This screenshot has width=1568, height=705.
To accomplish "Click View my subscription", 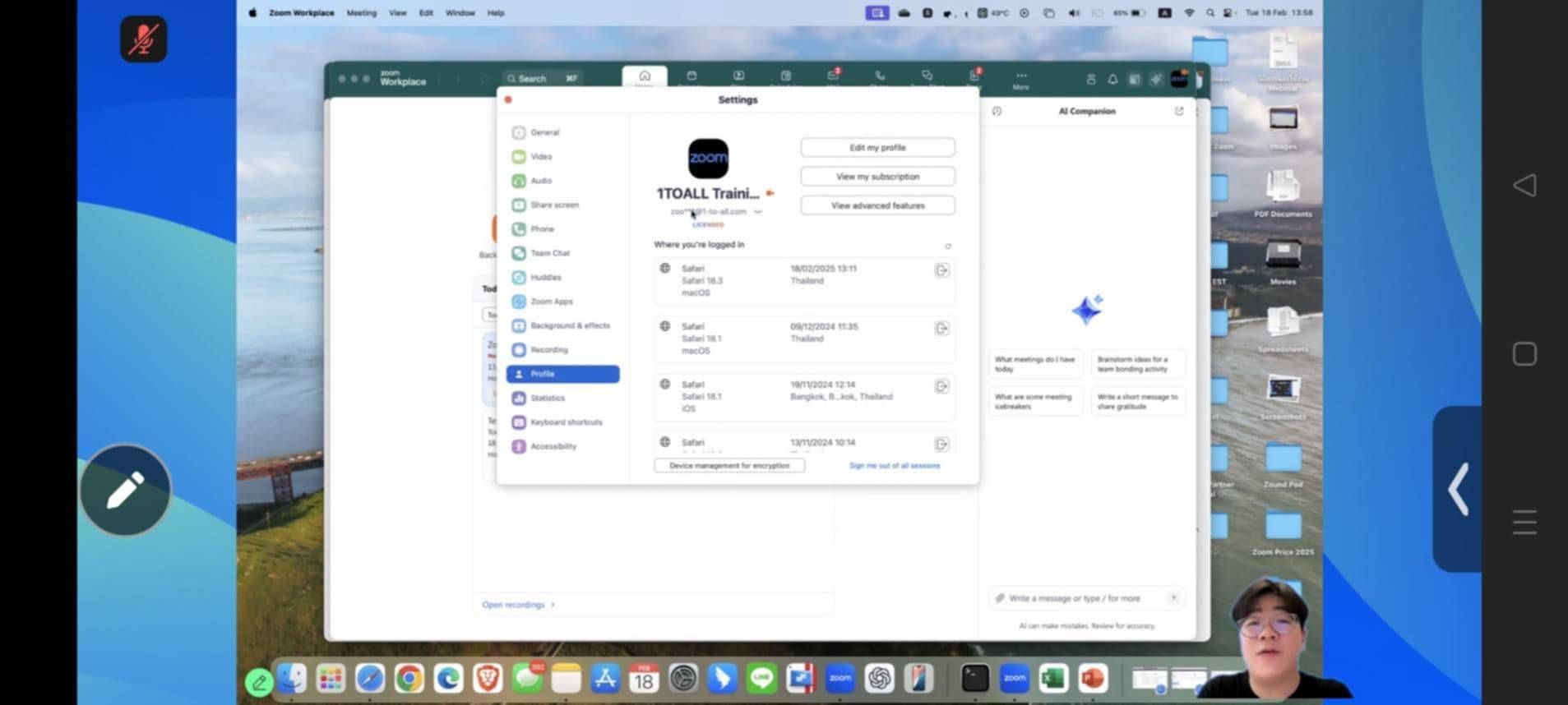I will tap(877, 177).
